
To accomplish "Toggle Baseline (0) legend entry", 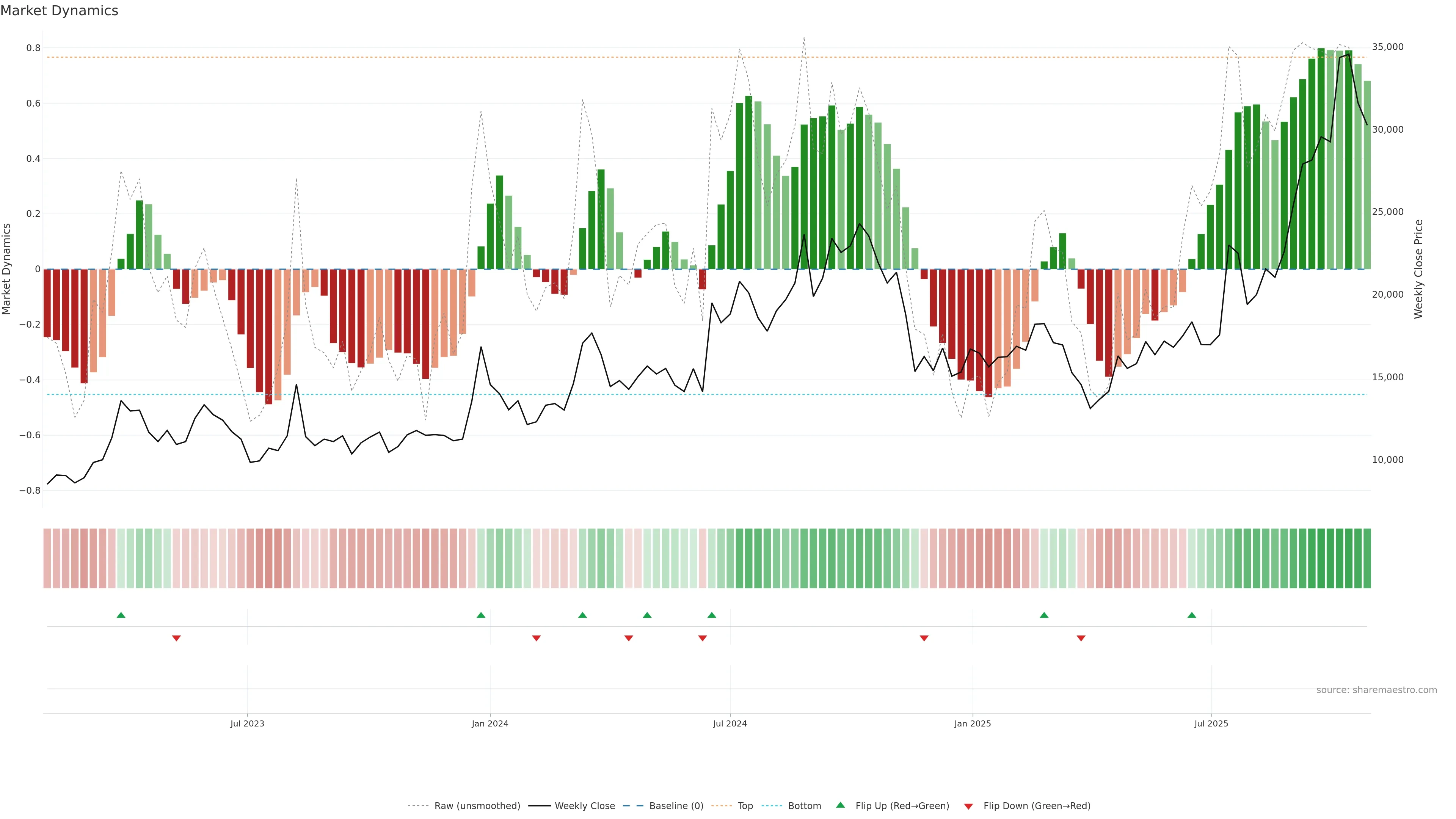I will [676, 806].
